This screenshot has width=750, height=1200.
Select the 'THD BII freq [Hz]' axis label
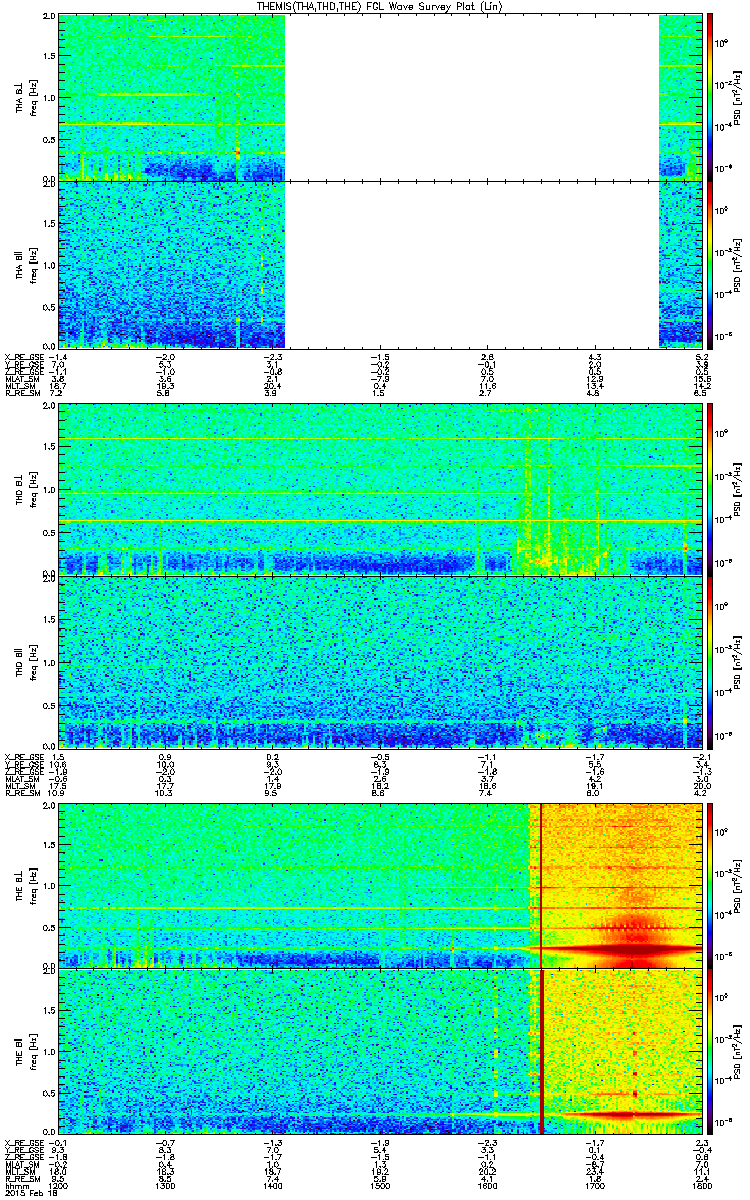(x=25, y=661)
